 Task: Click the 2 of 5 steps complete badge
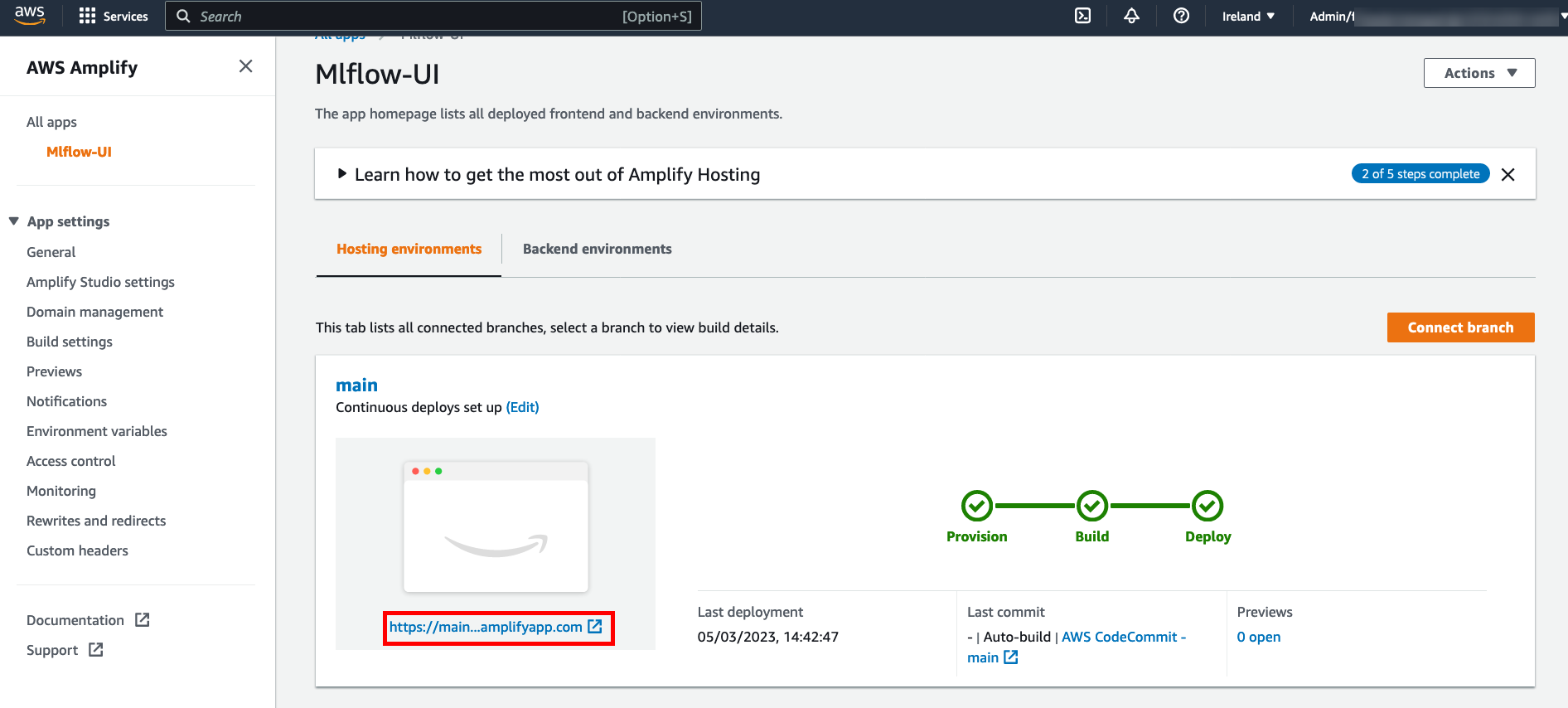(1420, 174)
